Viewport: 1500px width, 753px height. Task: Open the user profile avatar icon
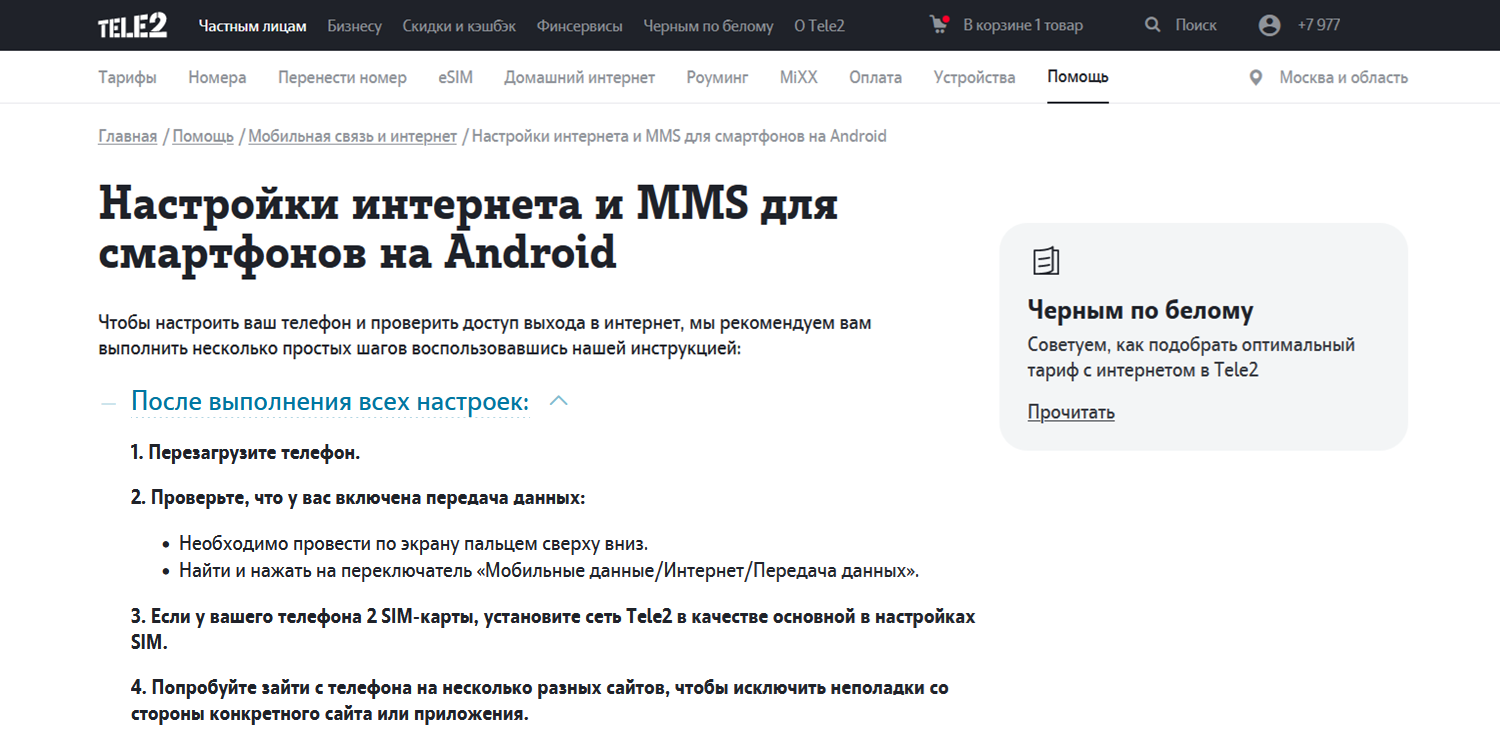click(1269, 25)
